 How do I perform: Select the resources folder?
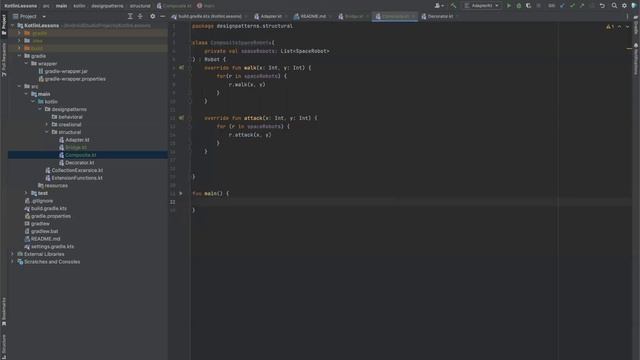[56, 186]
